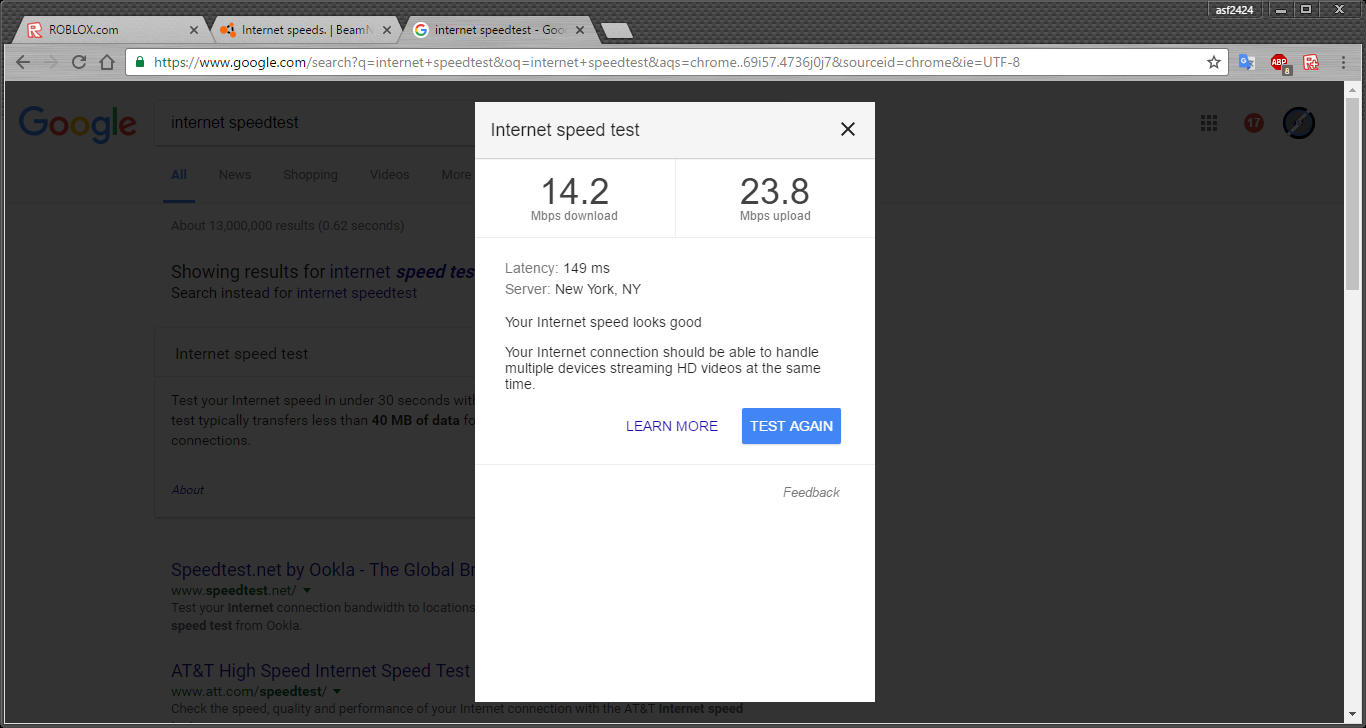Select the Videos search tab
Screen dimensions: 1366x728
(x=389, y=174)
